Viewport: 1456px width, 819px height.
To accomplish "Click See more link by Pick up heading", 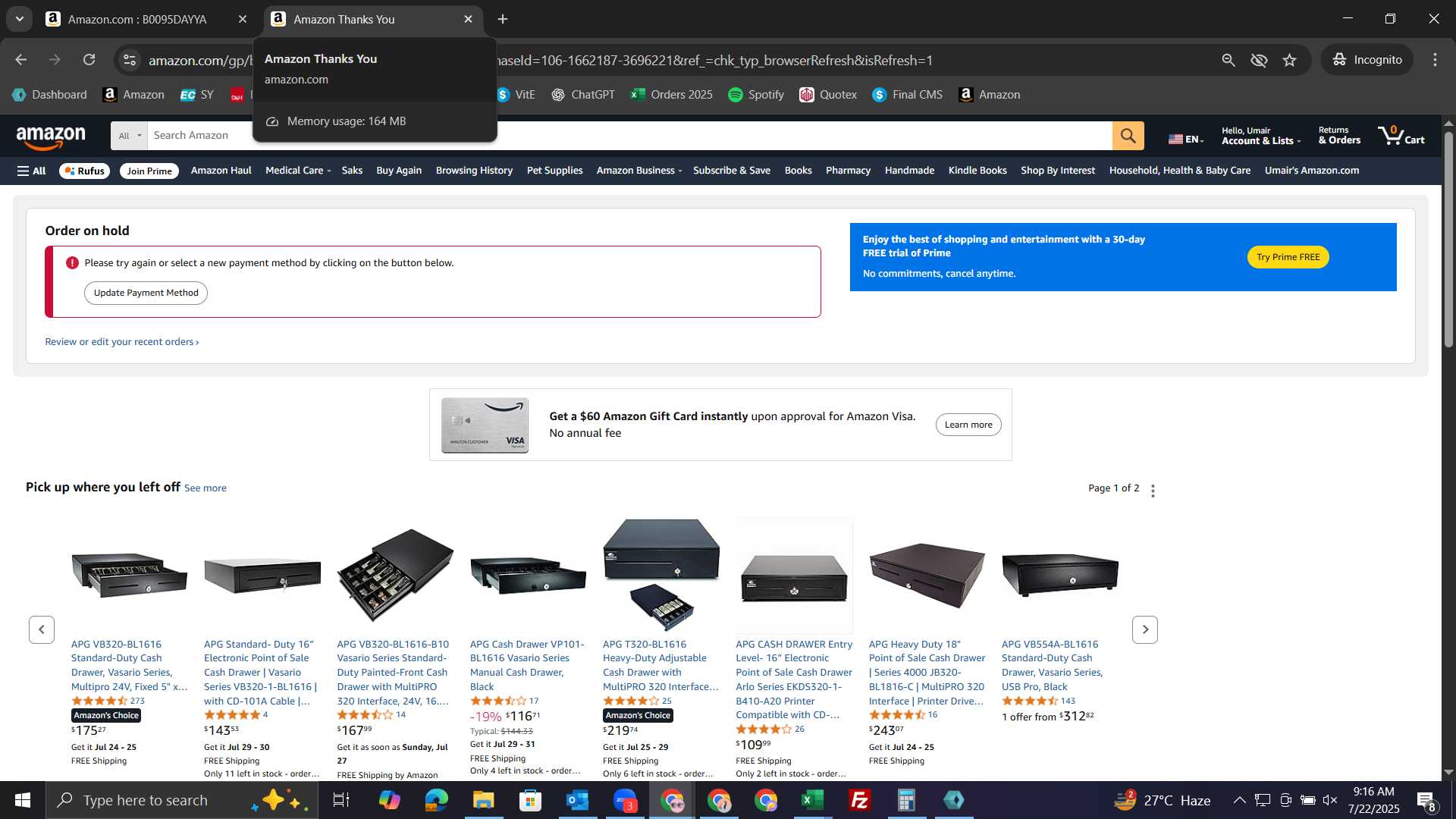I will [205, 488].
